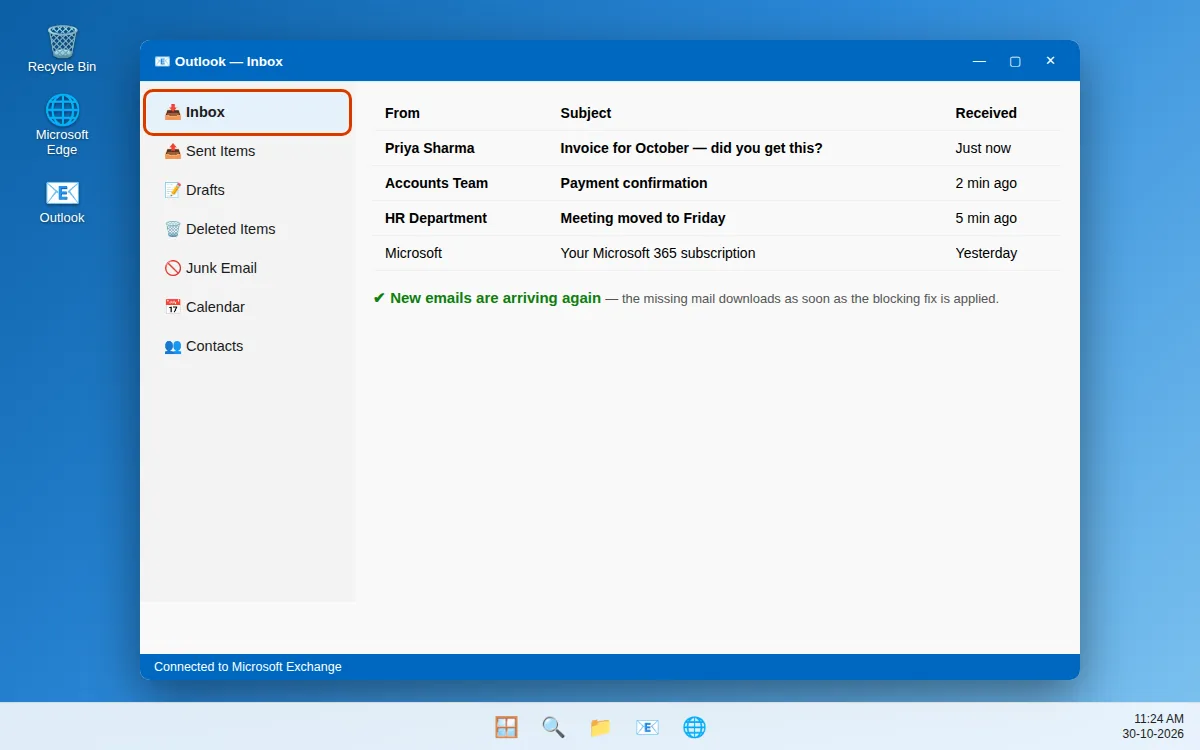
Task: Open the Drafts folder
Action: [248, 190]
